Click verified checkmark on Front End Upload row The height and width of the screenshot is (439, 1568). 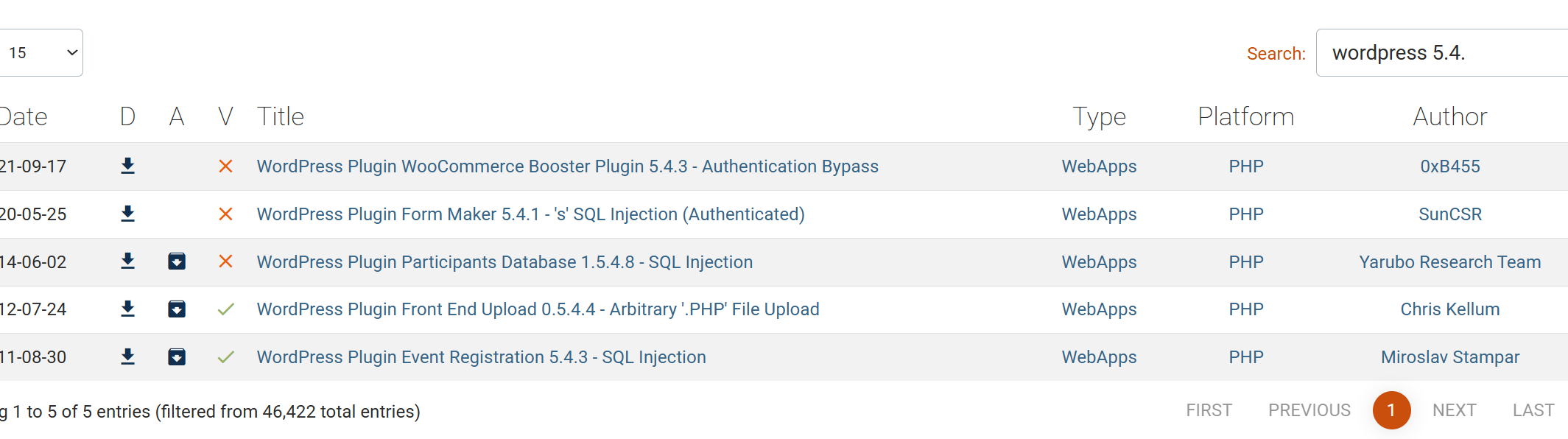pos(226,309)
